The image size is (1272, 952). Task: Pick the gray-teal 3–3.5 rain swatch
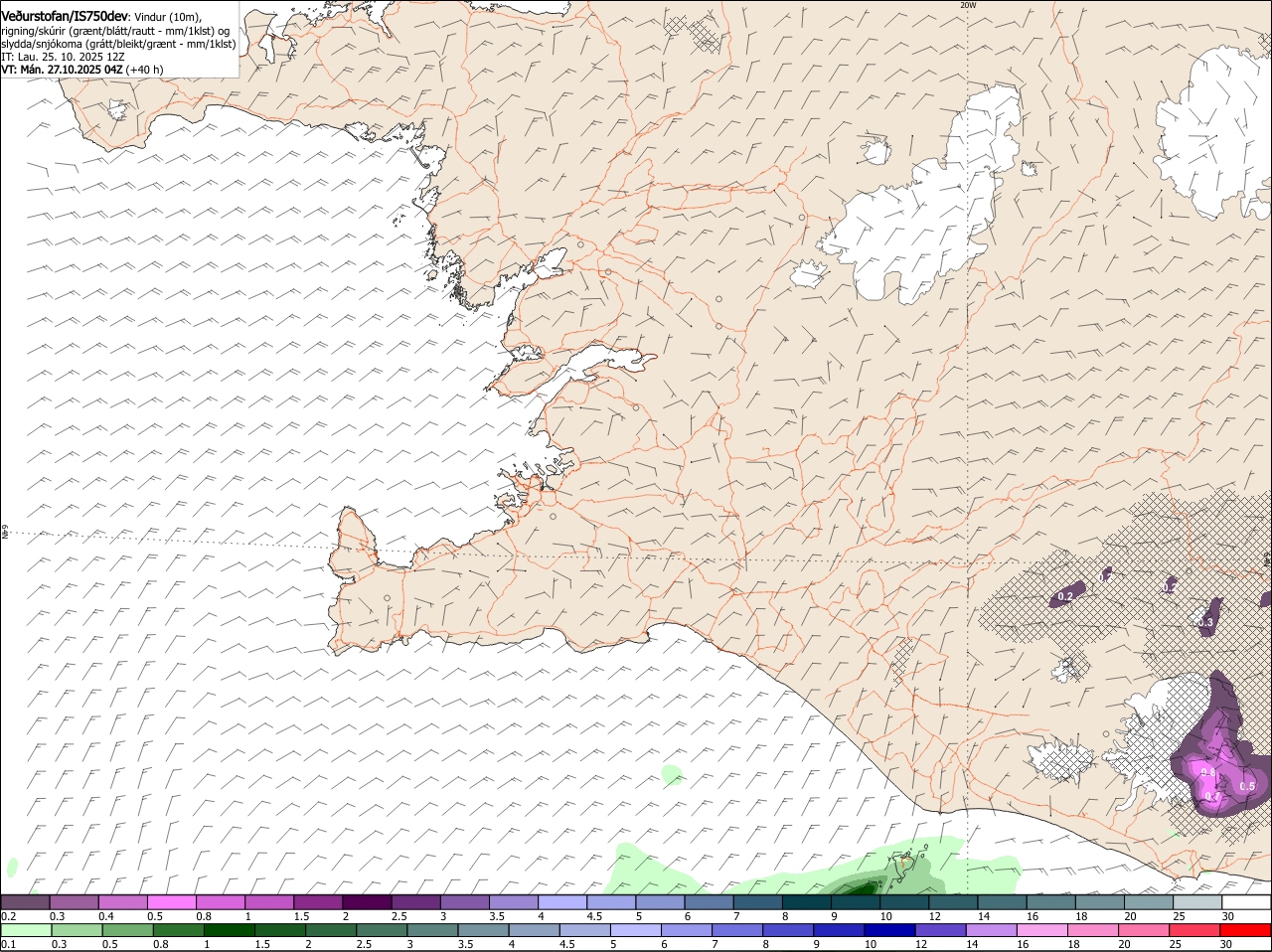(431, 930)
